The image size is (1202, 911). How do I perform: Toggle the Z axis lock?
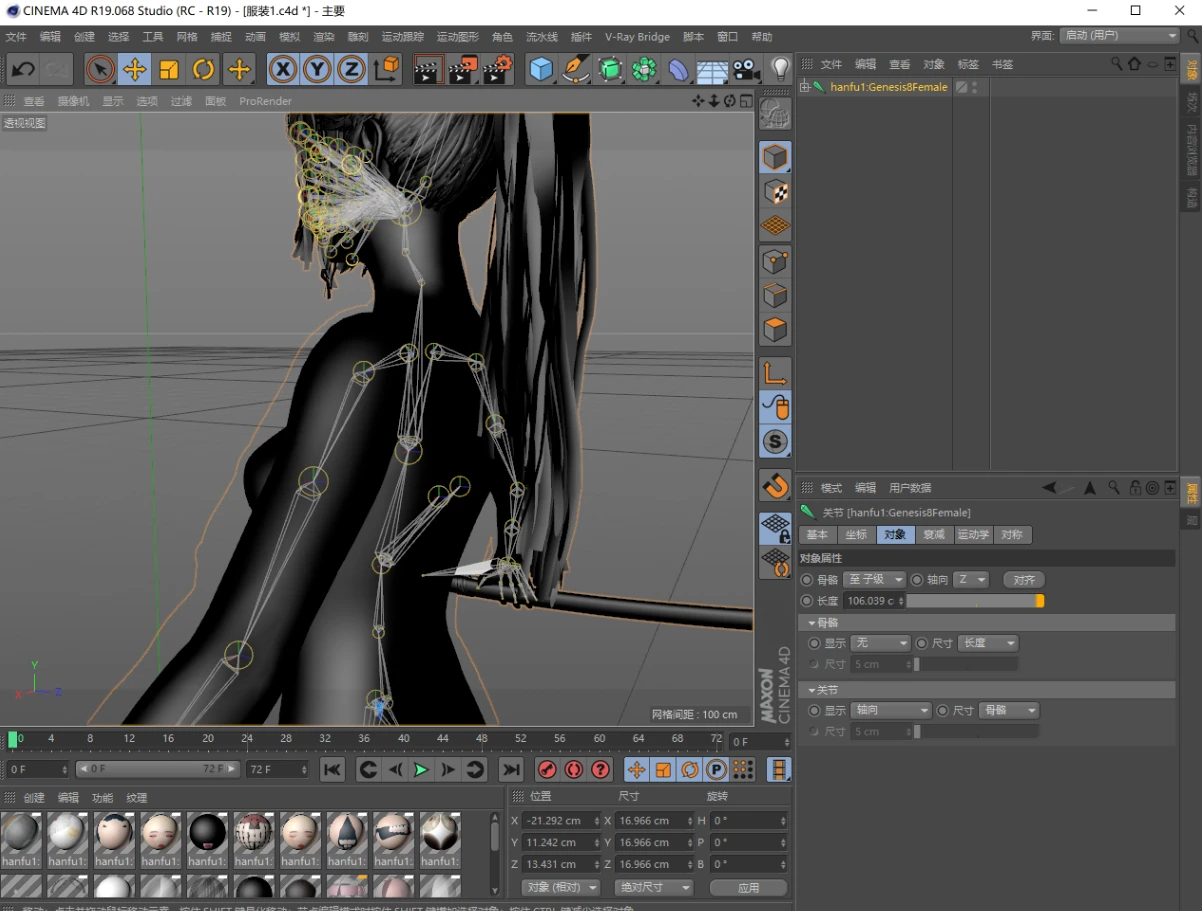[352, 69]
